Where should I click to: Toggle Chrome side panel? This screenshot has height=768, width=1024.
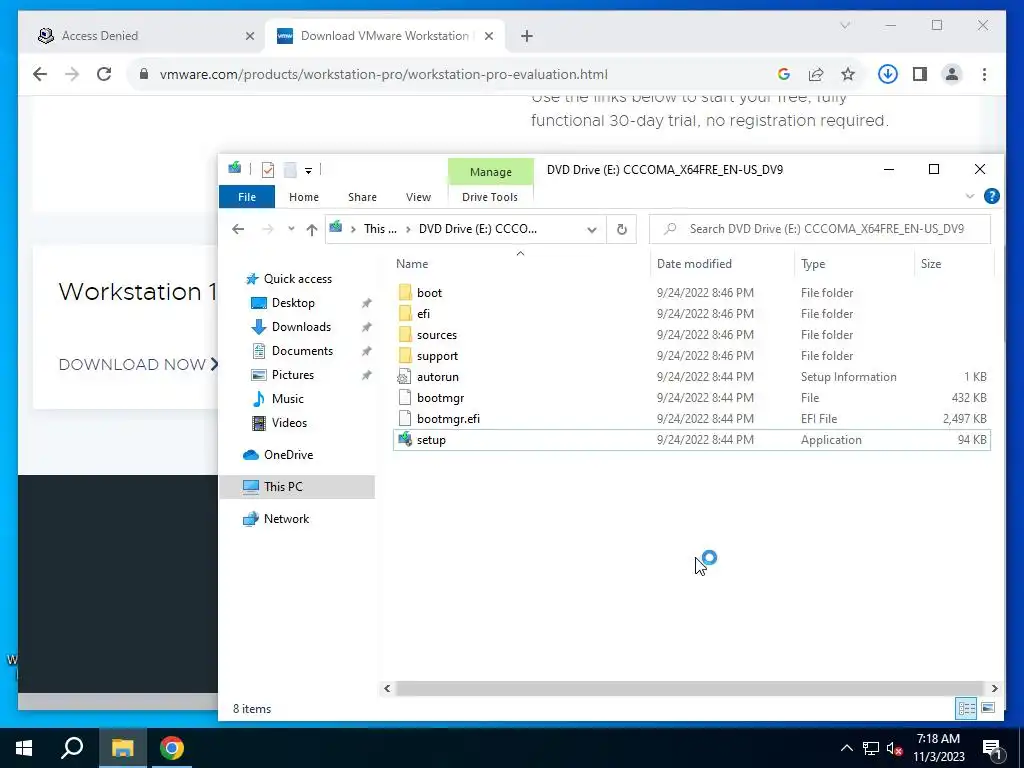click(x=920, y=74)
